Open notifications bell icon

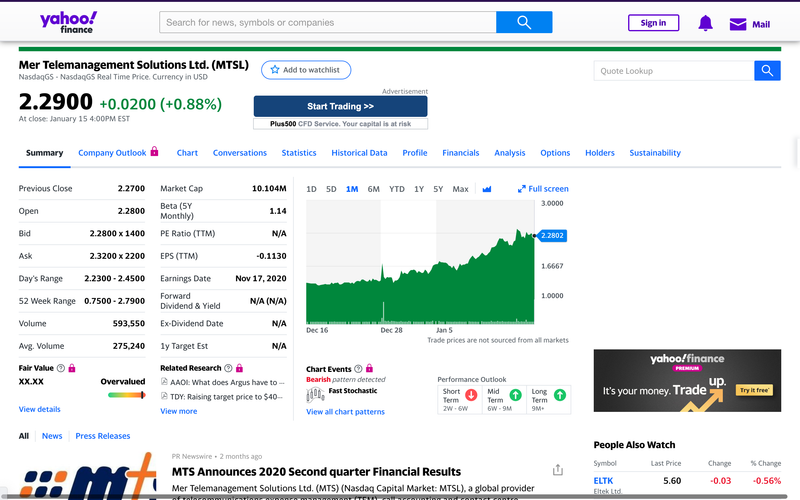click(705, 23)
